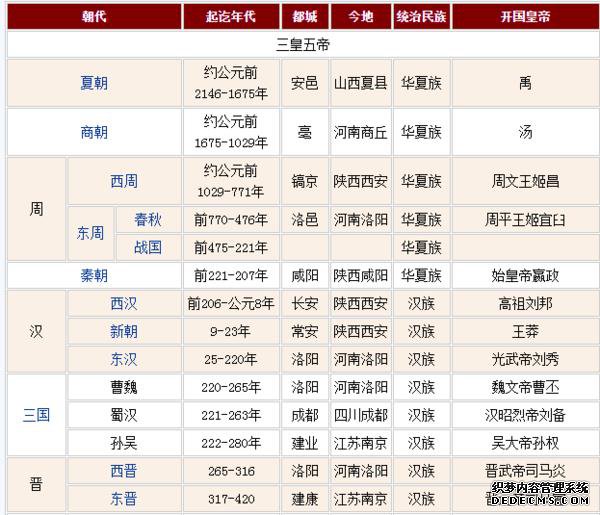Click the 山西夏县 location cell

click(361, 83)
